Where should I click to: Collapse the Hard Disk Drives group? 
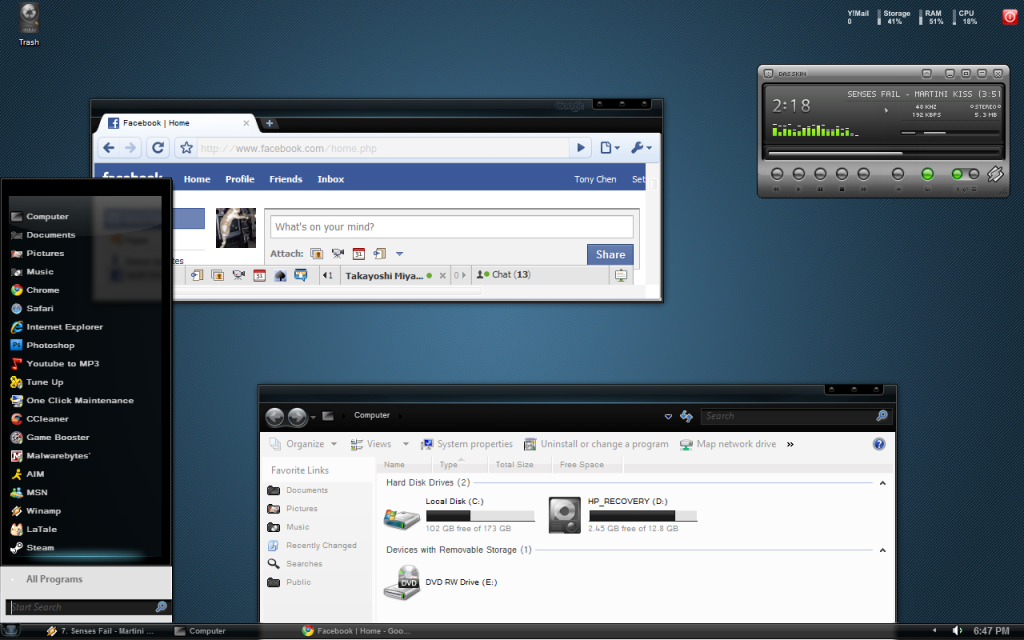[x=882, y=483]
